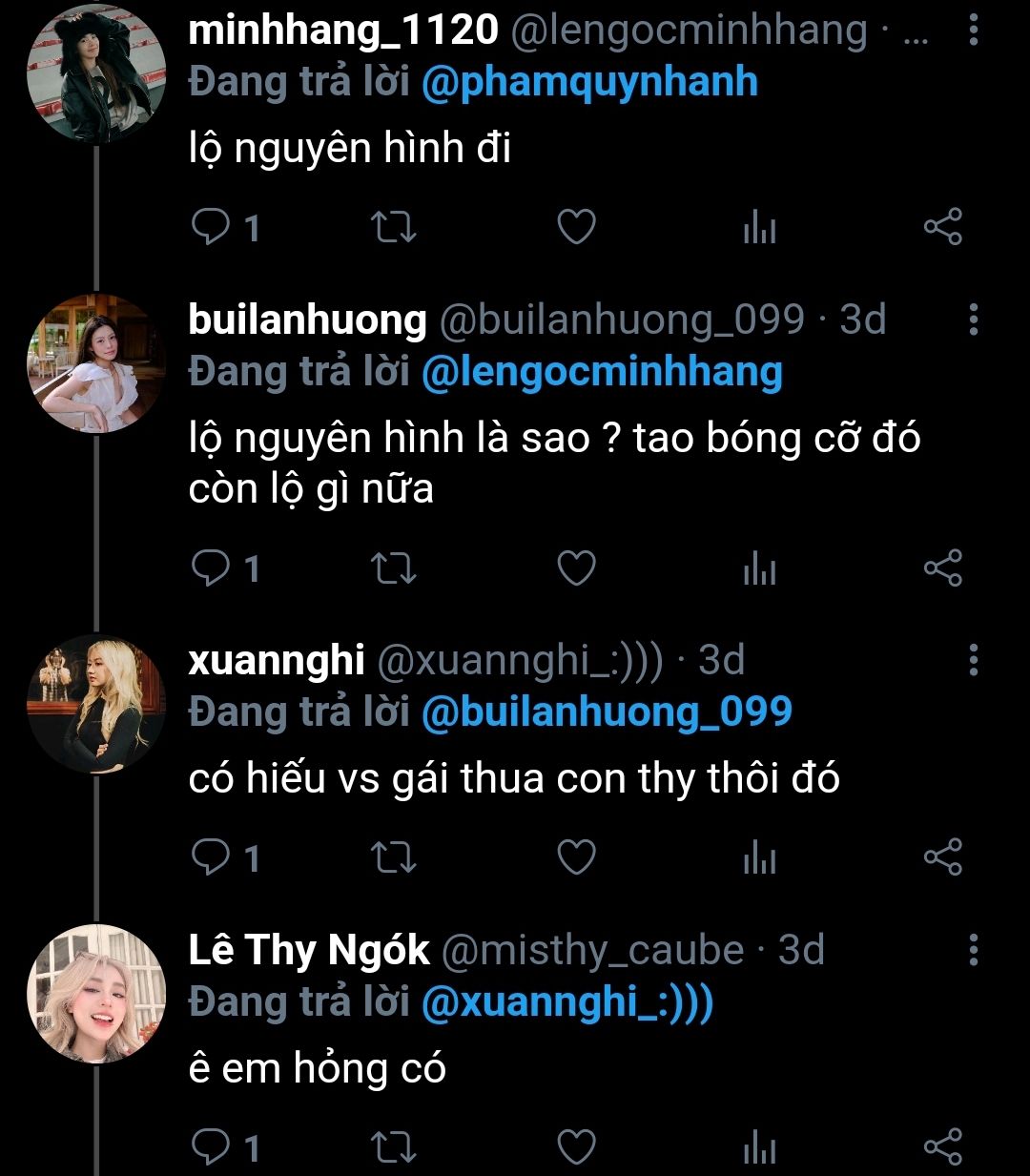Reply to xuannghi's tweet
The image size is (1030, 1176).
click(210, 859)
